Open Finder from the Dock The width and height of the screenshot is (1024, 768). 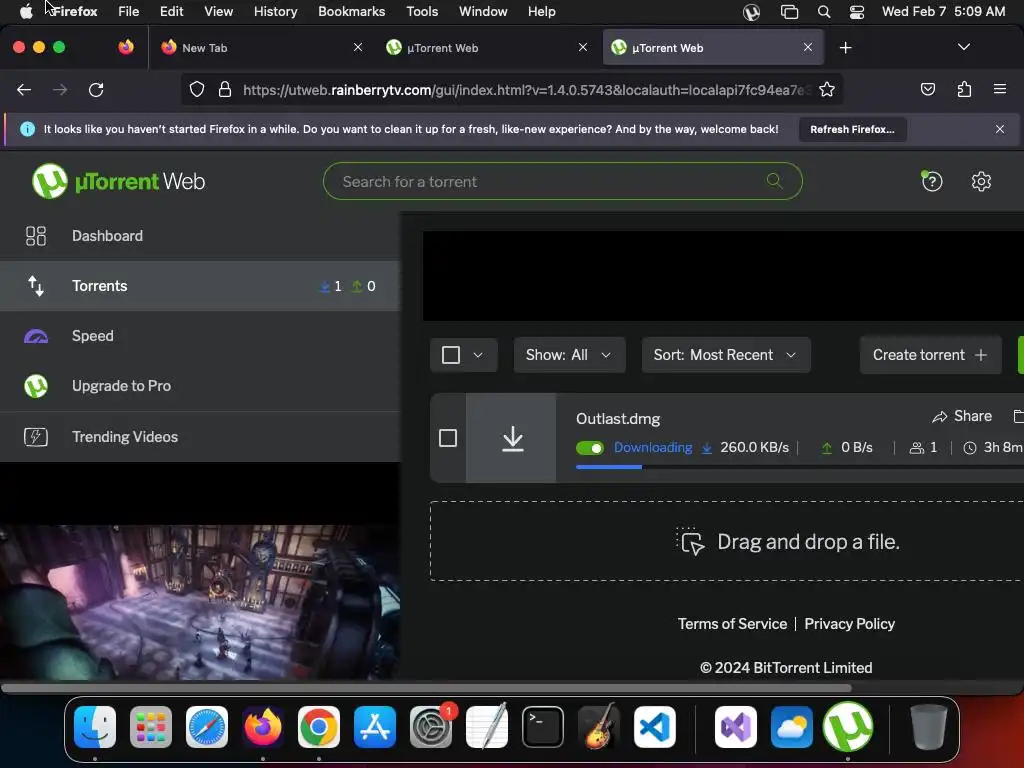95,727
